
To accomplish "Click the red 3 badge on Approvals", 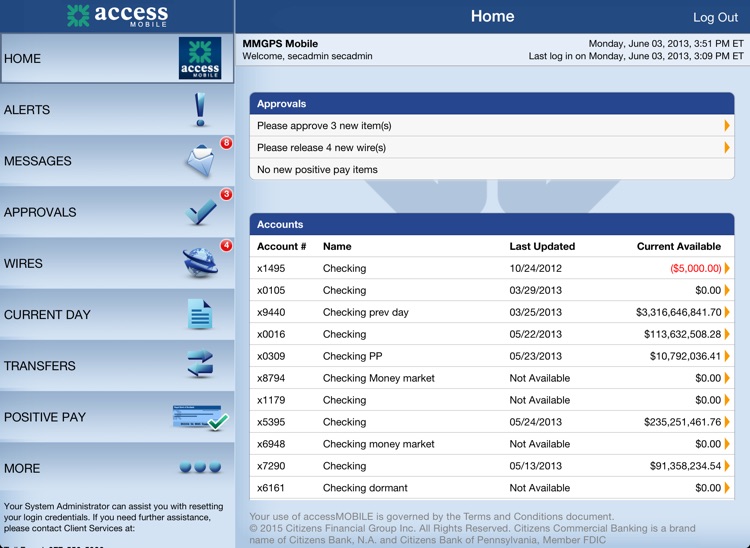I will pyautogui.click(x=226, y=194).
